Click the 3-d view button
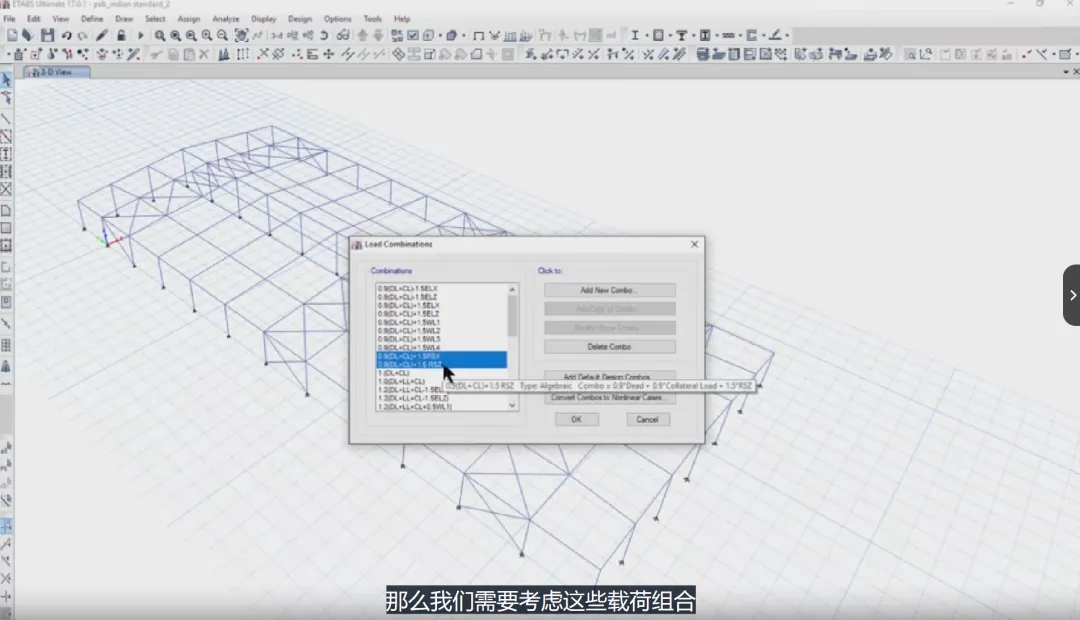 tap(276, 35)
